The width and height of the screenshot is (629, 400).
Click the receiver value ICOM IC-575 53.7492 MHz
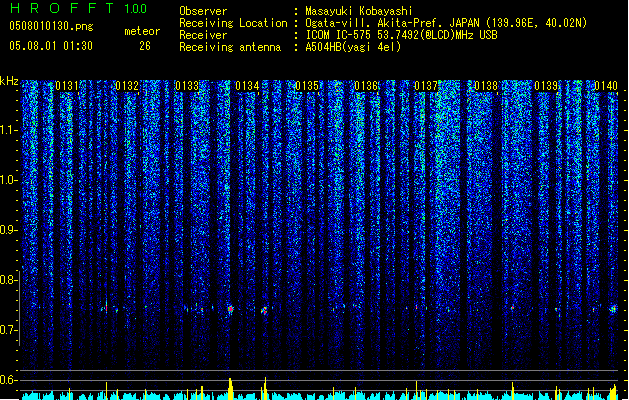(x=401, y=35)
